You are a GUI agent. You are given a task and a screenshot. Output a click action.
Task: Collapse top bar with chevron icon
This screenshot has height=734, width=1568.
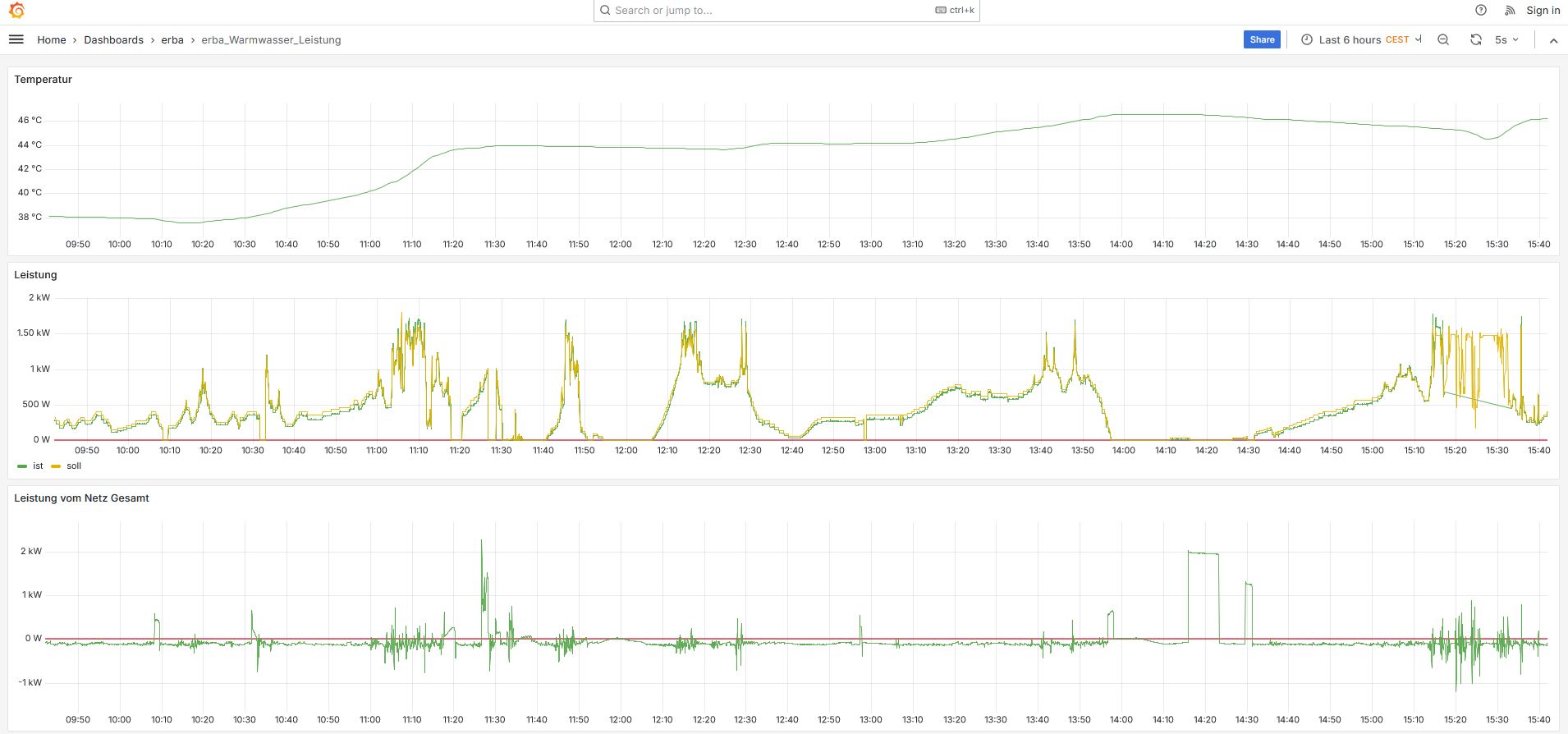pyautogui.click(x=1553, y=39)
